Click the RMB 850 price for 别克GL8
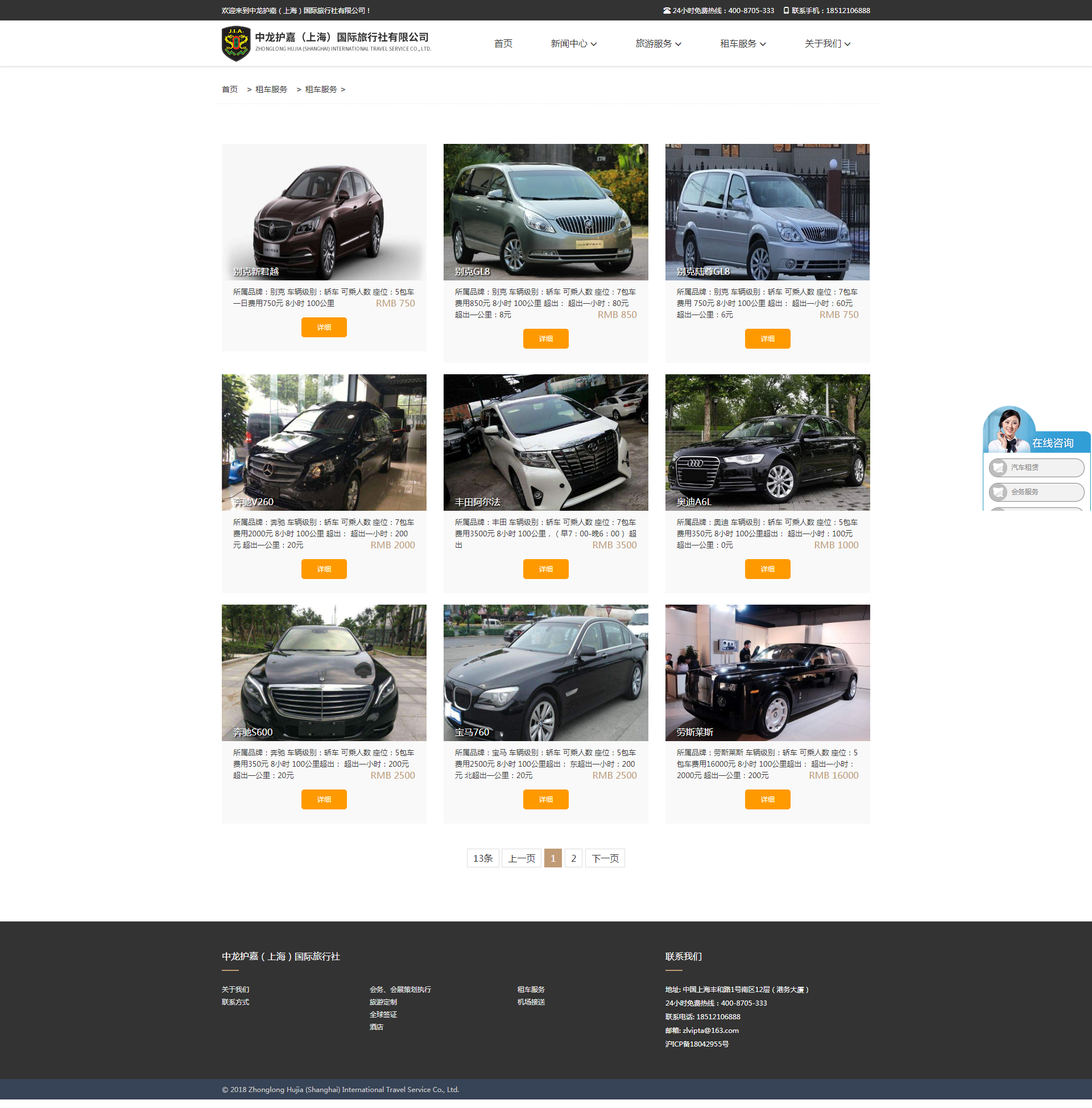Viewport: 1092px width, 1108px height. (x=617, y=315)
